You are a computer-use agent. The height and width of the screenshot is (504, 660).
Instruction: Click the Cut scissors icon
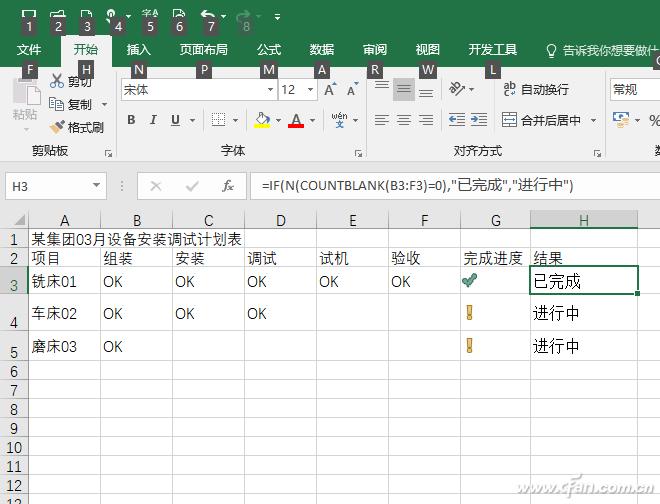pyautogui.click(x=56, y=80)
